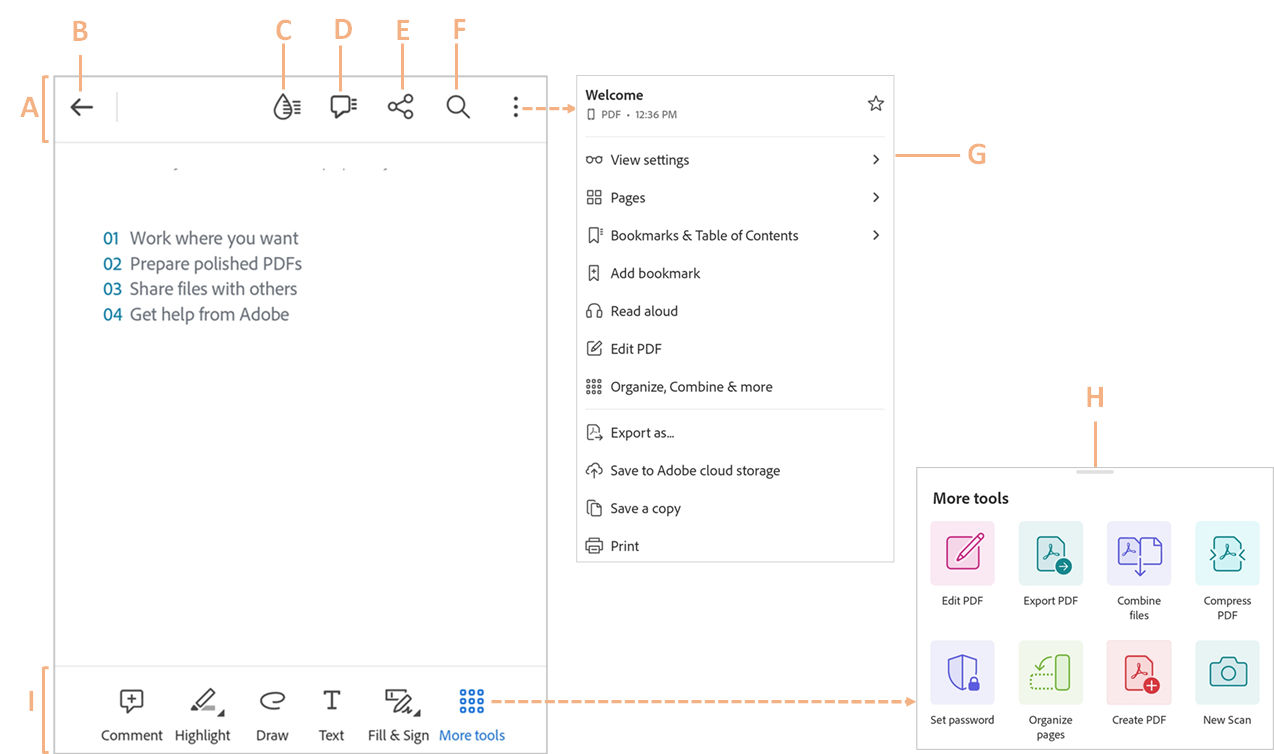
Task: Open the Highlight tool color options
Action: (x=220, y=711)
